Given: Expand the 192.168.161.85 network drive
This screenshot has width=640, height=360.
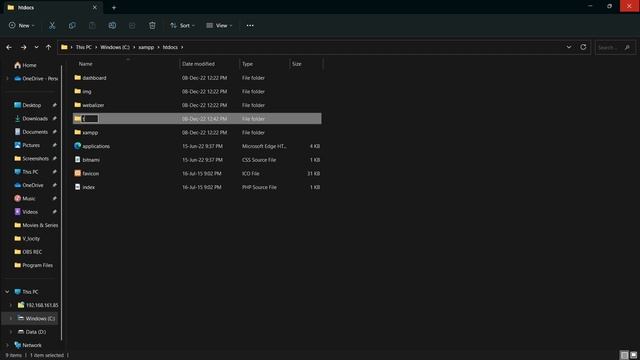Looking at the screenshot, I should (11, 305).
